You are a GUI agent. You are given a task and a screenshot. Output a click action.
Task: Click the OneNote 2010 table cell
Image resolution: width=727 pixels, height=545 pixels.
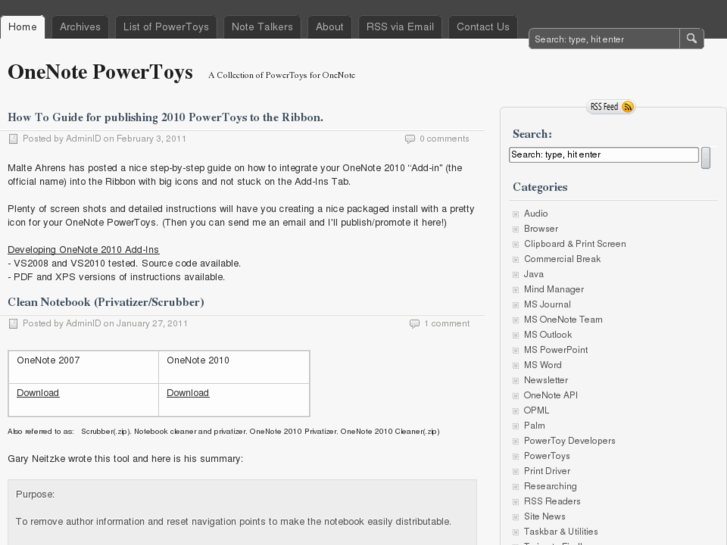(234, 367)
